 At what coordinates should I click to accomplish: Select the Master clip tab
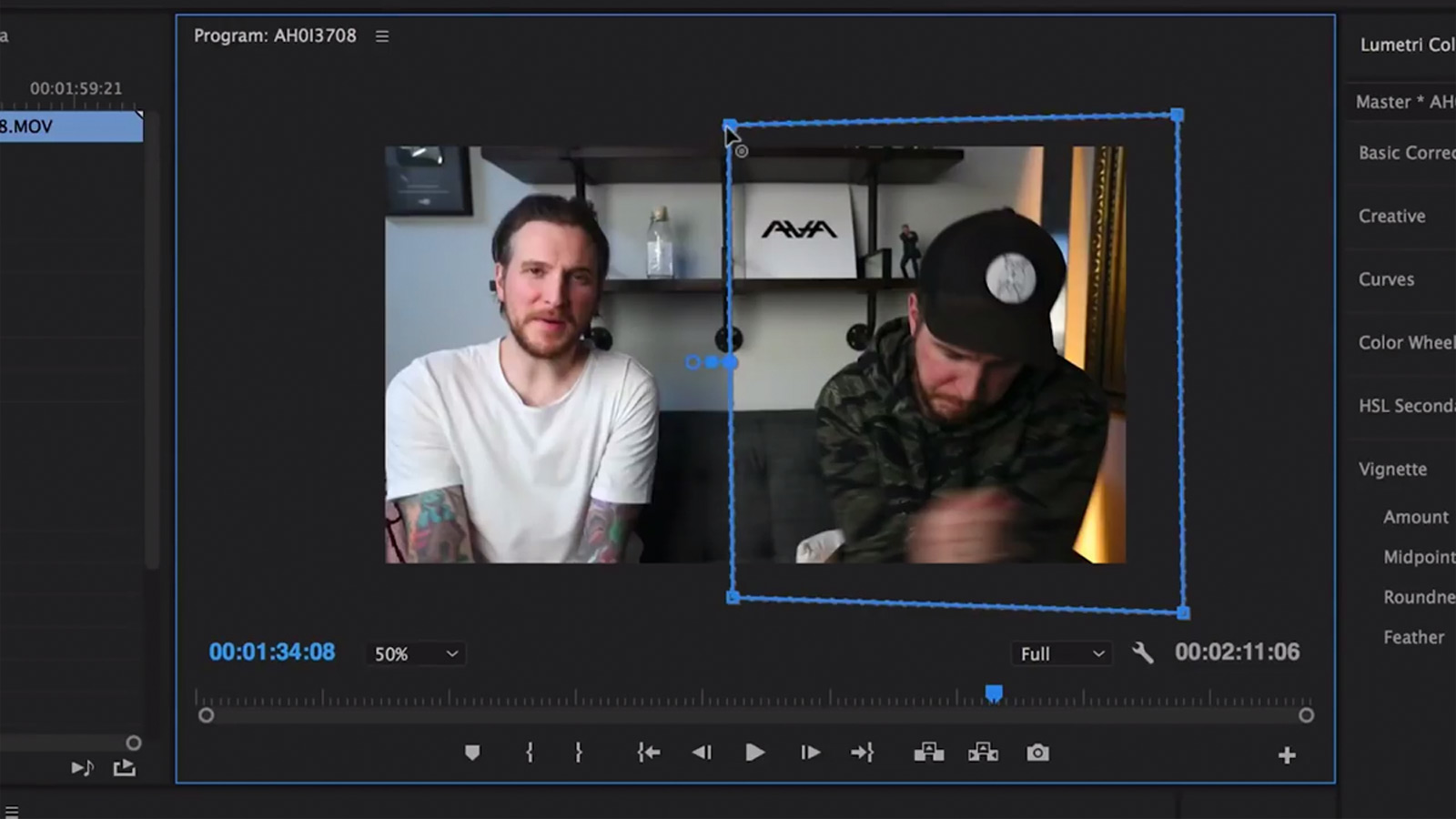[x=1404, y=101]
